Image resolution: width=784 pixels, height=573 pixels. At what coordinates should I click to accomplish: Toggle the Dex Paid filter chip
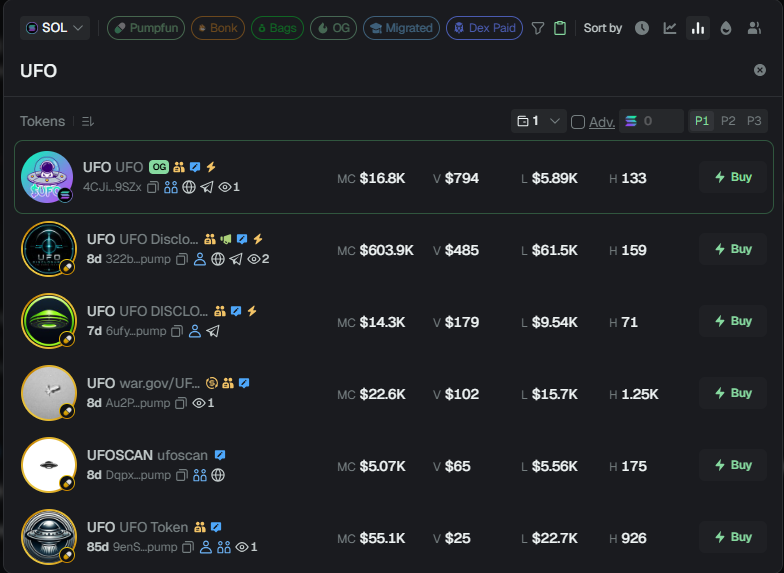pyautogui.click(x=484, y=28)
